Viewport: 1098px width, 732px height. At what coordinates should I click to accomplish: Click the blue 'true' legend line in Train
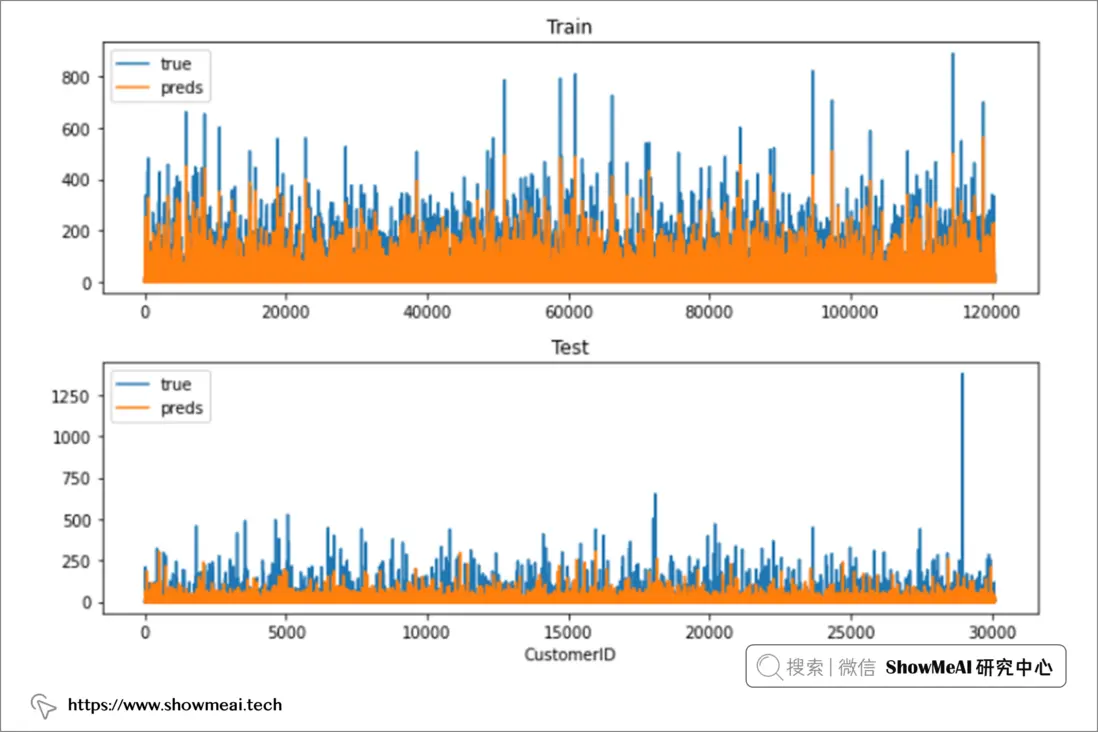coord(132,64)
